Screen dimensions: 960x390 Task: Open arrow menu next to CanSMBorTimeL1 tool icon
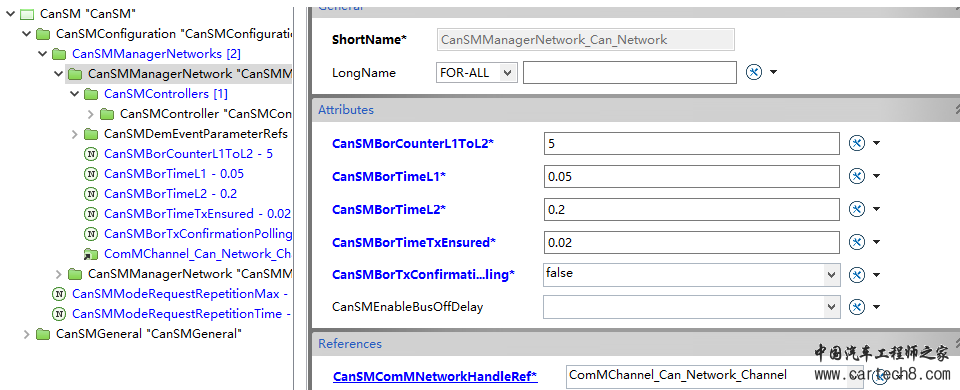coord(876,176)
